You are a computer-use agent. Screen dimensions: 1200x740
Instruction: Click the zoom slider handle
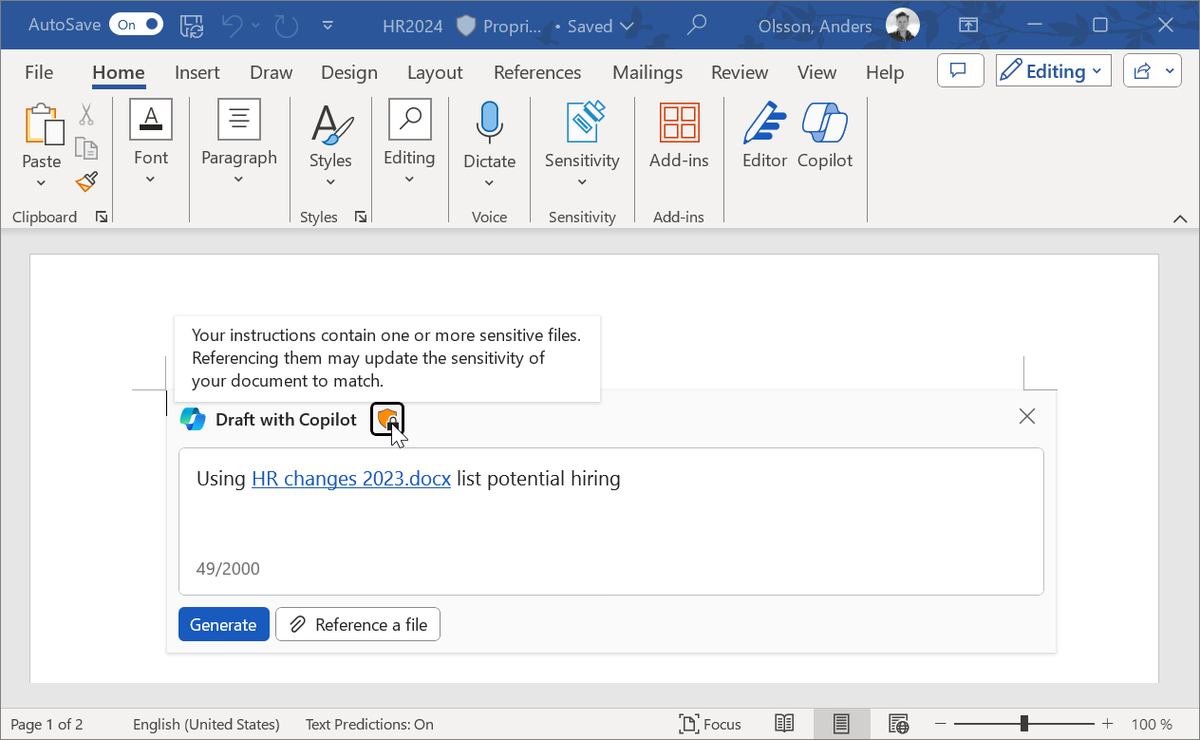(x=1023, y=723)
